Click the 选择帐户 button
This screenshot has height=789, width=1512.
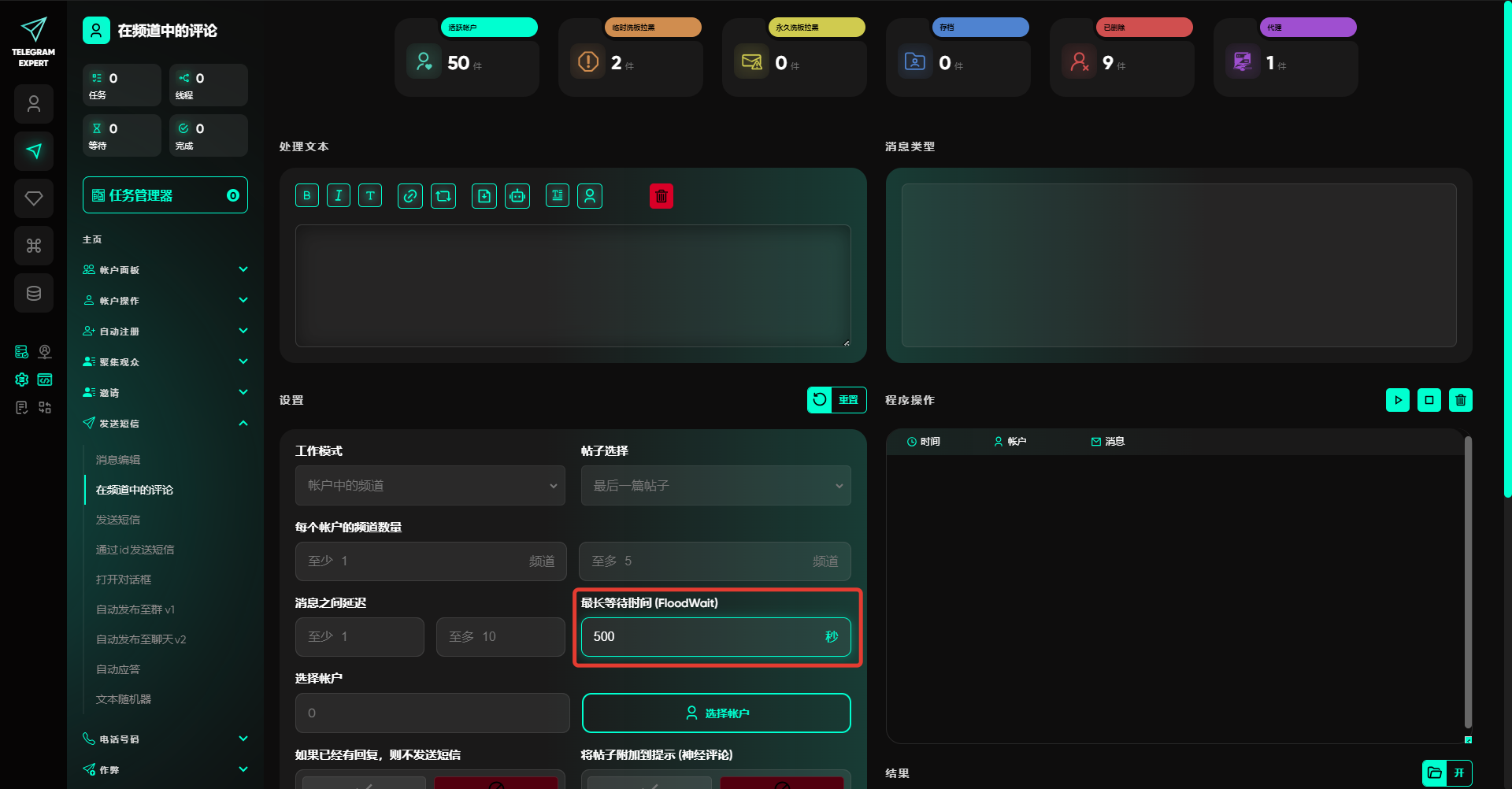coord(716,713)
